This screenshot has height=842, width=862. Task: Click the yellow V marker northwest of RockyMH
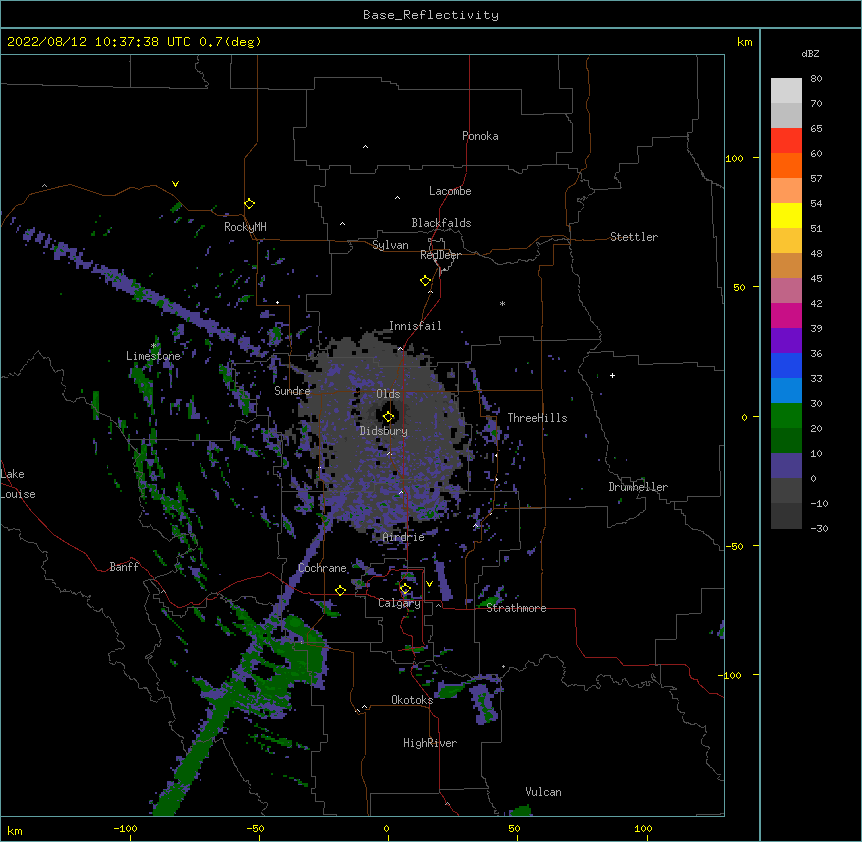tap(175, 184)
